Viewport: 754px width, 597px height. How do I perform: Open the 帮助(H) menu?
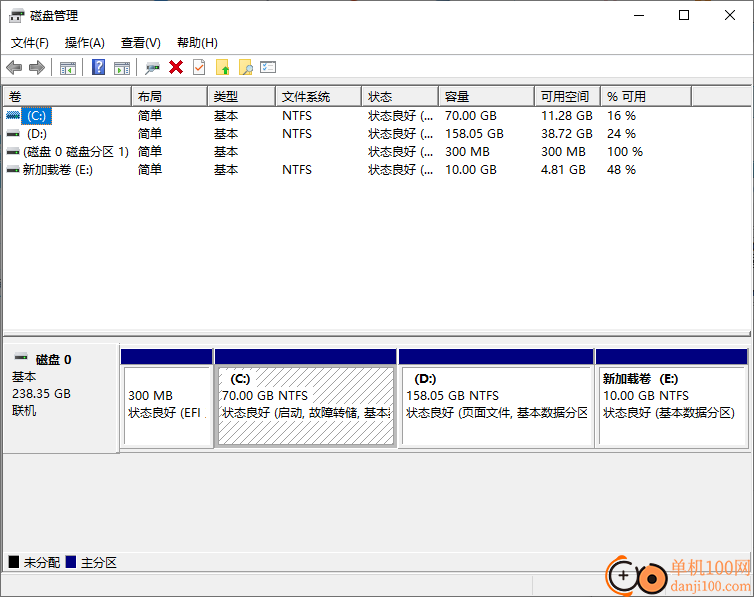click(x=197, y=43)
